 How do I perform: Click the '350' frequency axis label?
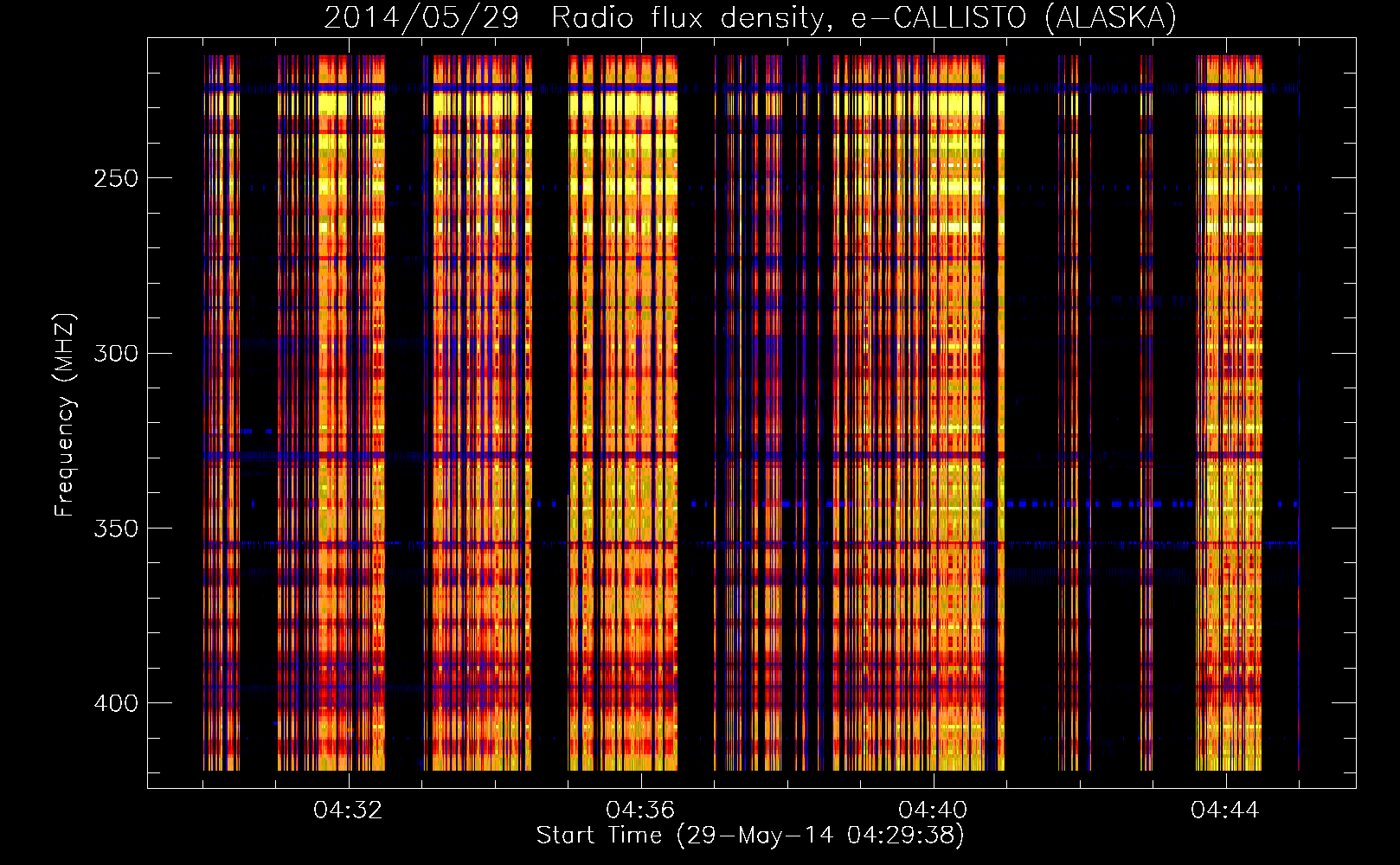116,528
